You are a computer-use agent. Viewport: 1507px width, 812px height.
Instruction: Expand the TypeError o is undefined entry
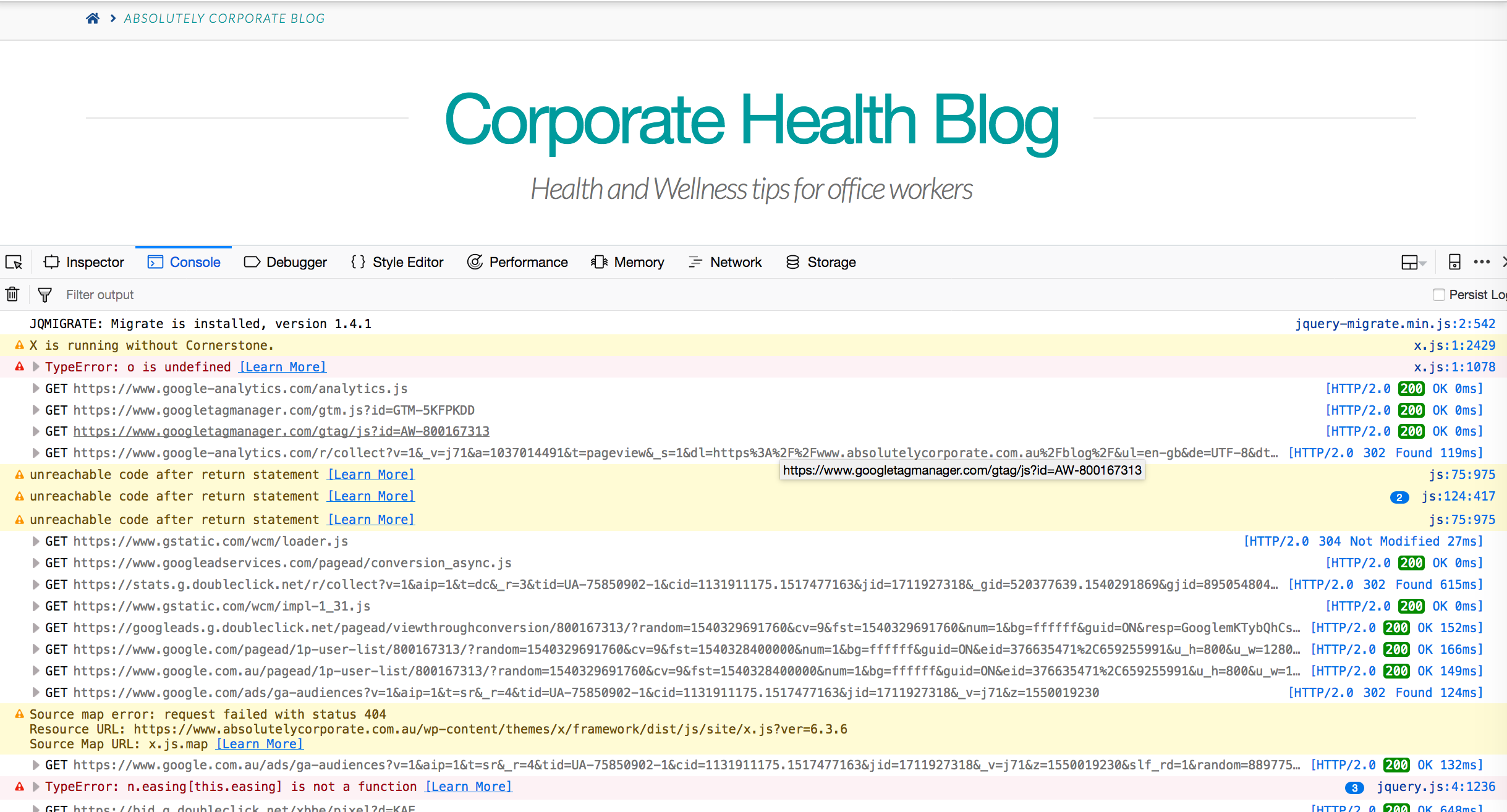pyautogui.click(x=36, y=367)
